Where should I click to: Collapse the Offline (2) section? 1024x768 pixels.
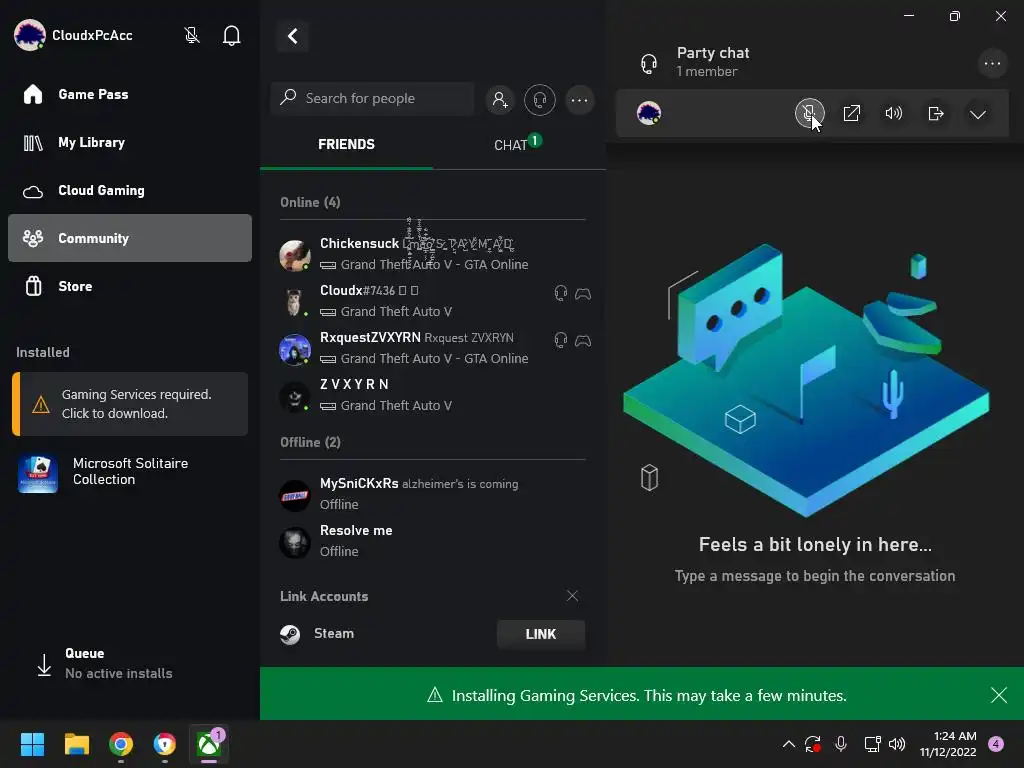click(310, 443)
